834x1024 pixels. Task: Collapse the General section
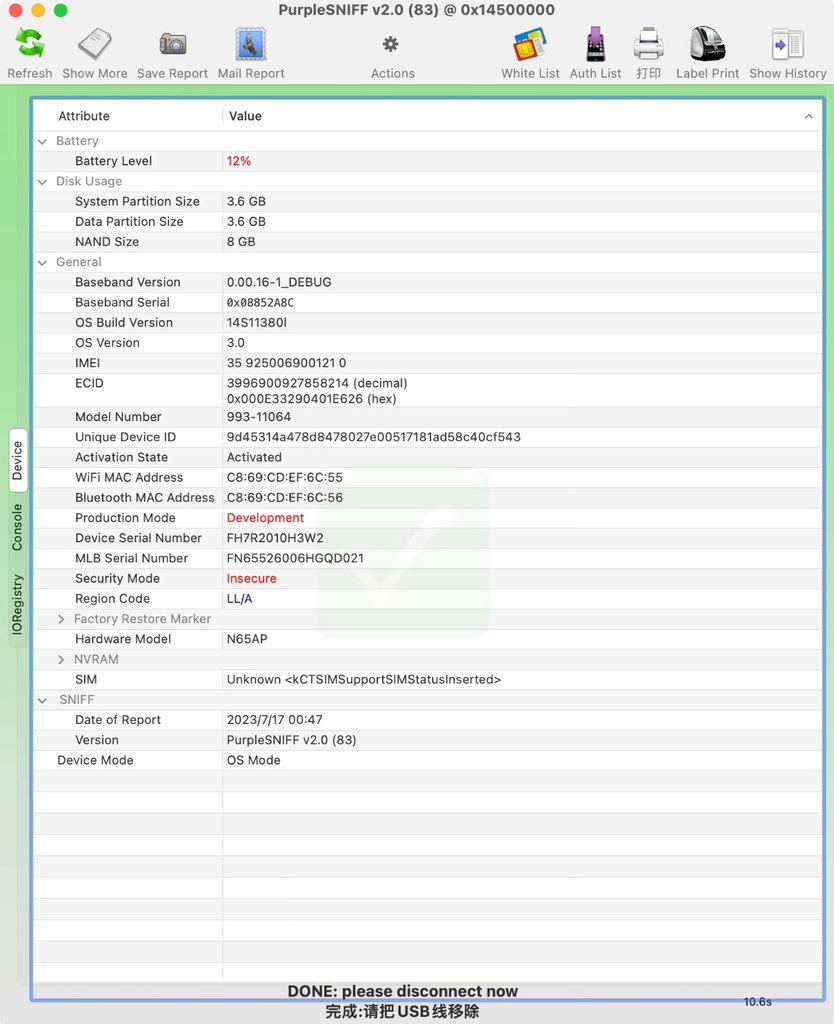[42, 263]
